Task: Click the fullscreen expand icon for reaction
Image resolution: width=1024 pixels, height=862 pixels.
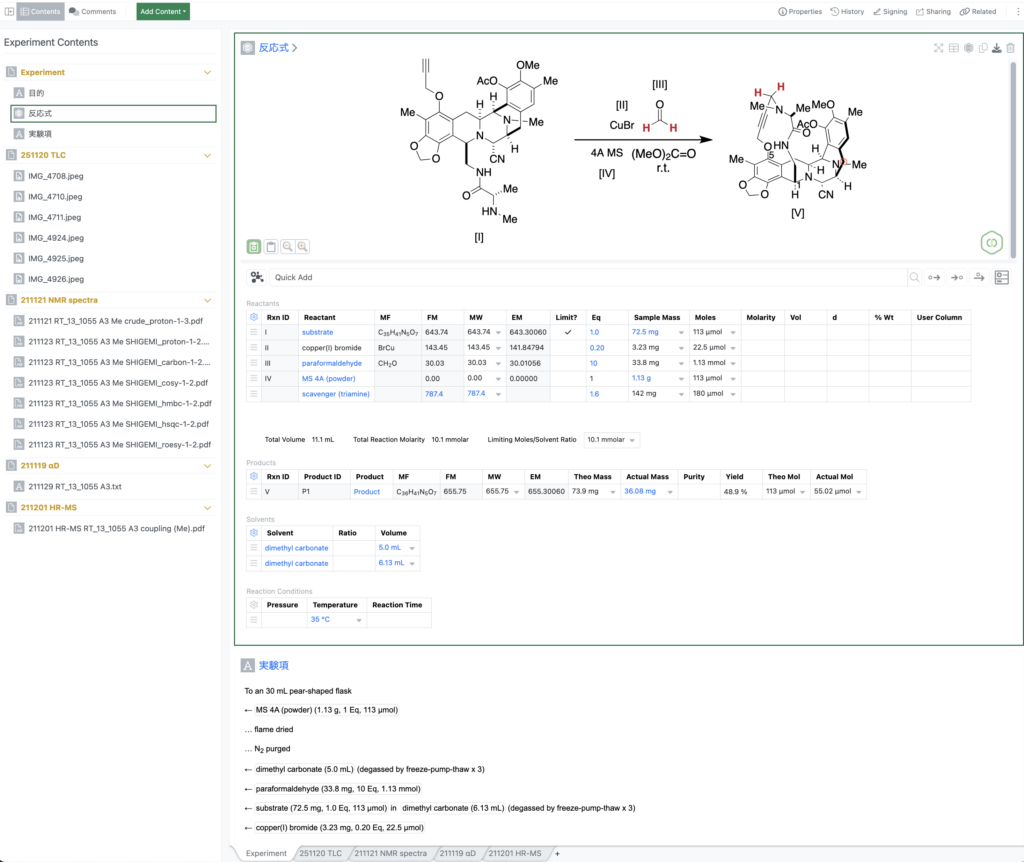Action: pyautogui.click(x=939, y=47)
